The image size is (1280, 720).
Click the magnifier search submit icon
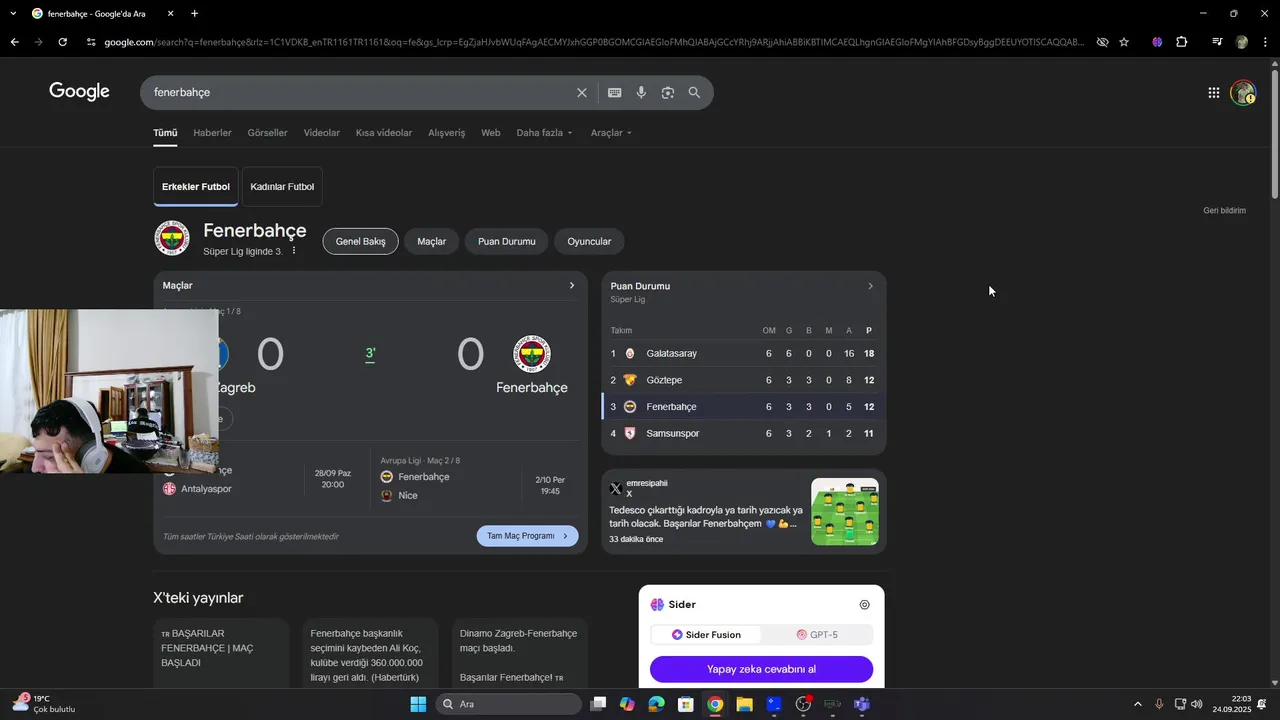(x=694, y=92)
